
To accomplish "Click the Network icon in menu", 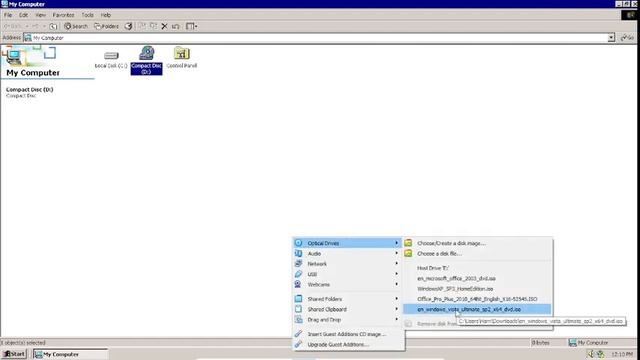I will [298, 264].
